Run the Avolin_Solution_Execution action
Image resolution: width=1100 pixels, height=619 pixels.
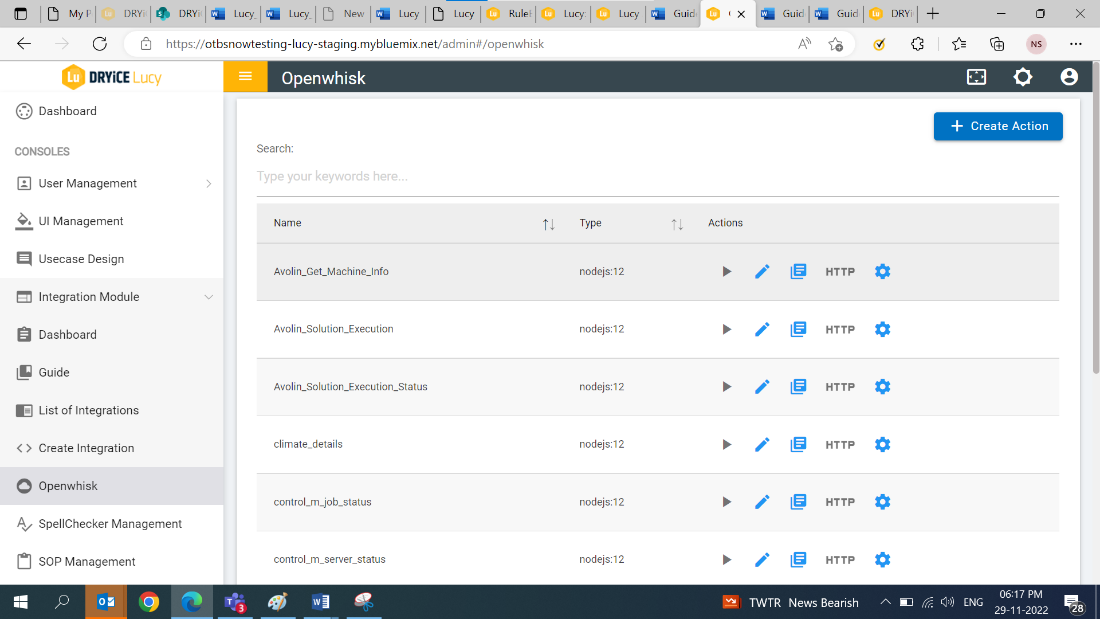point(727,329)
